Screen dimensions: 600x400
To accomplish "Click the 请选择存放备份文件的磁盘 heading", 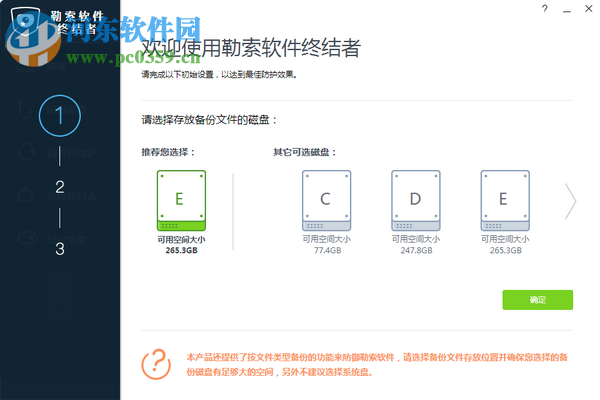I will tap(209, 120).
